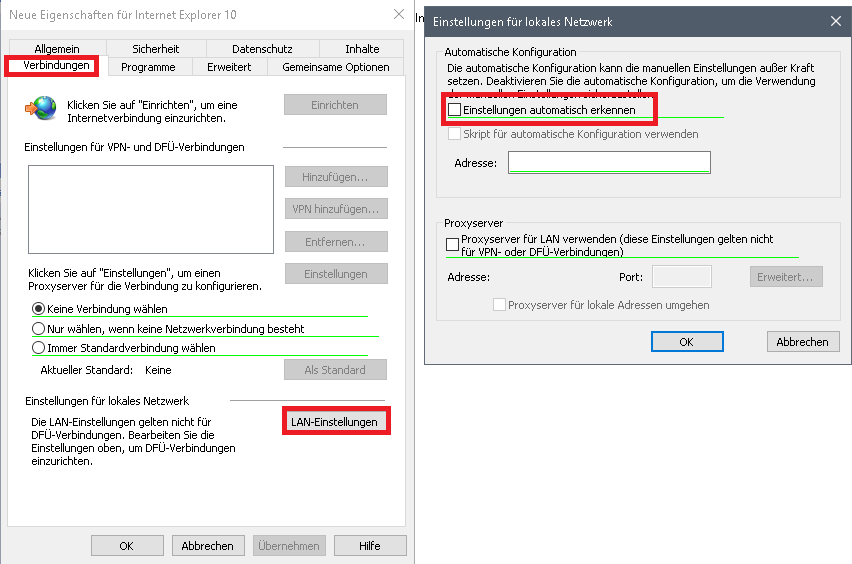Click the Hinzufügen... button
This screenshot has width=852, height=564.
pyautogui.click(x=335, y=177)
